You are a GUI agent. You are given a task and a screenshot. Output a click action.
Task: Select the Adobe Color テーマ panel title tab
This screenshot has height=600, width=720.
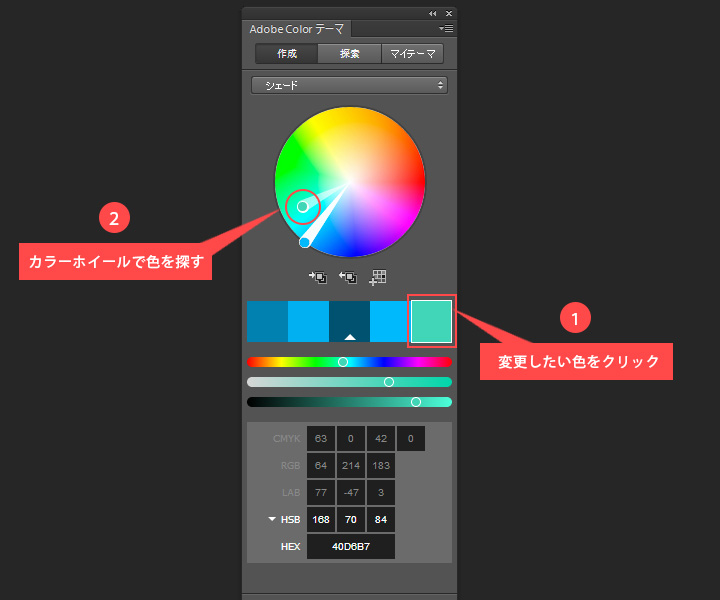pos(297,29)
